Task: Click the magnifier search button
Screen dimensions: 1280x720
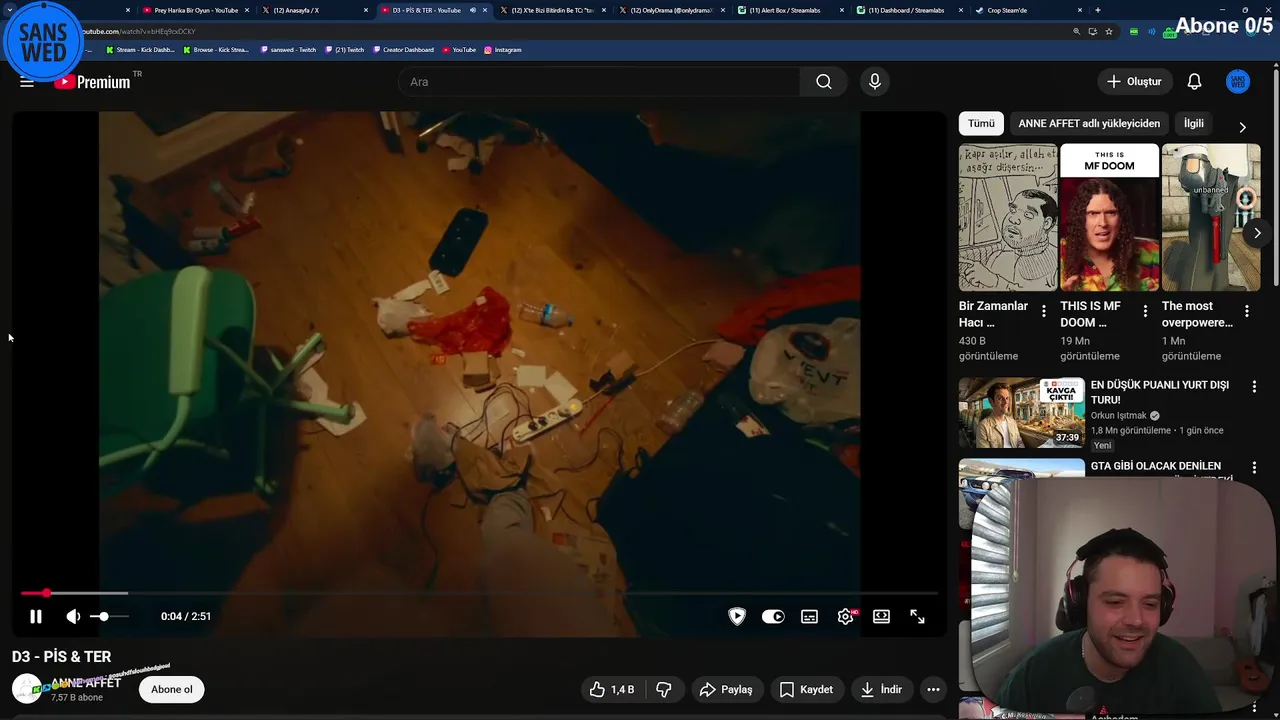Action: (824, 82)
